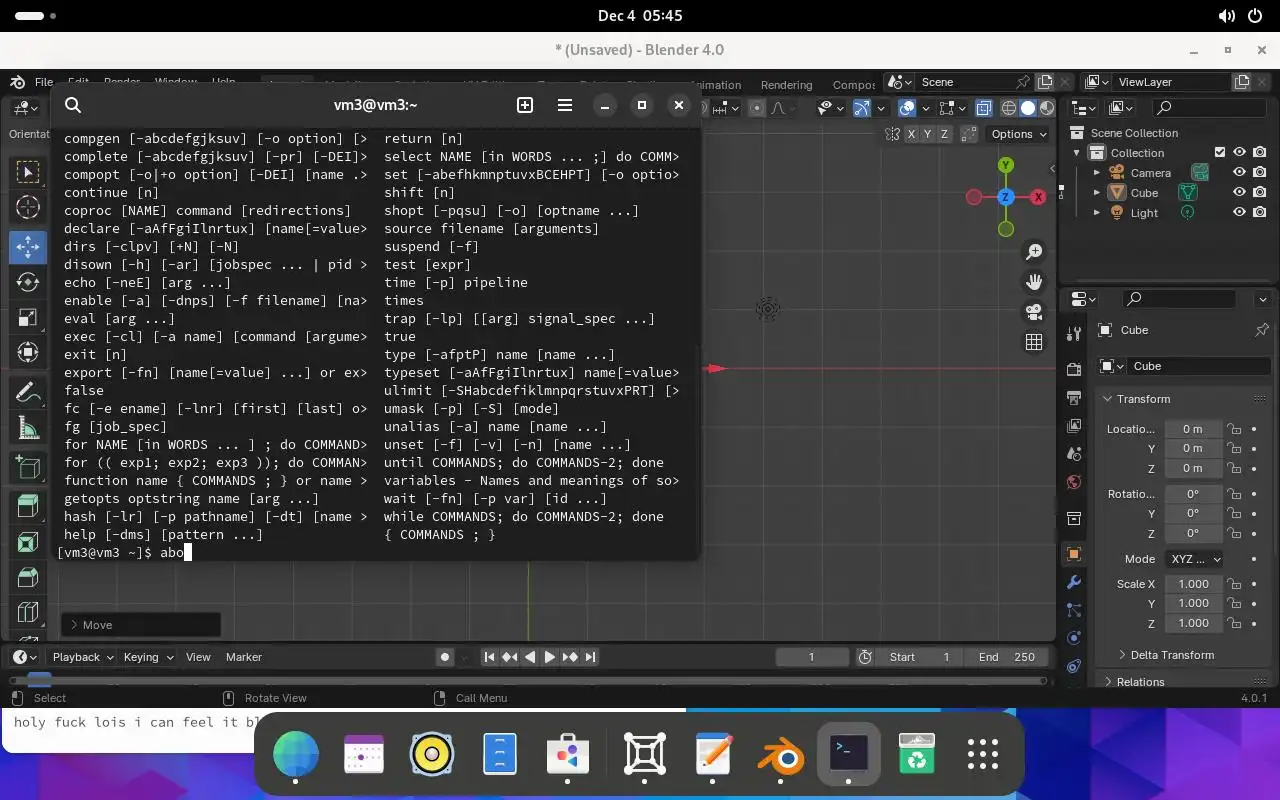Open the Physics properties tab
Screen dimensions: 1280x800
click(x=1074, y=638)
